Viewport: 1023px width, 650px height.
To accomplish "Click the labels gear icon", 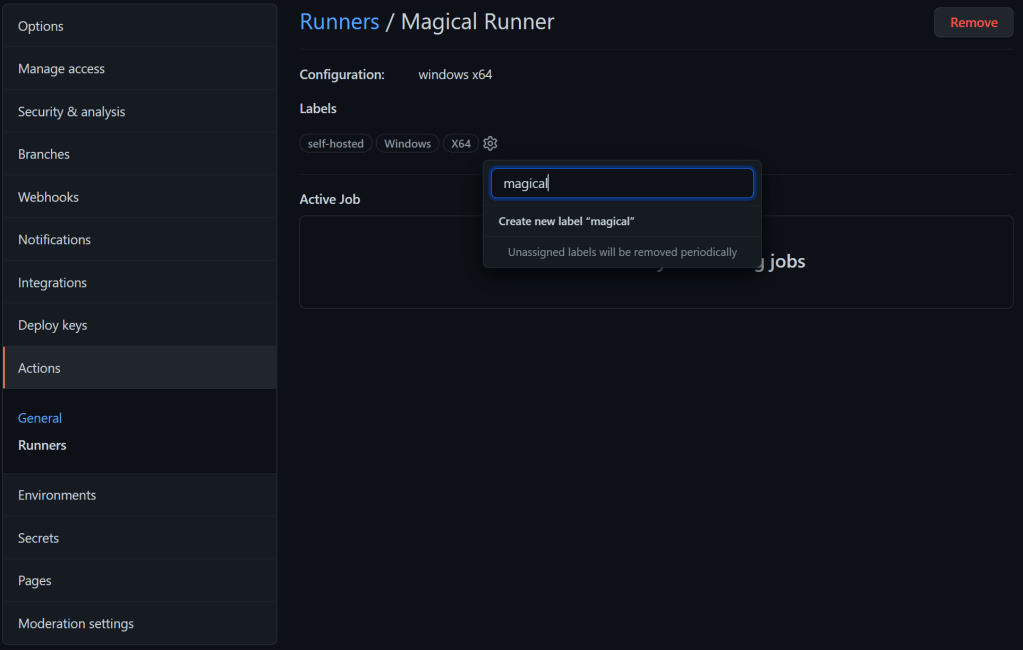I will pyautogui.click(x=490, y=144).
